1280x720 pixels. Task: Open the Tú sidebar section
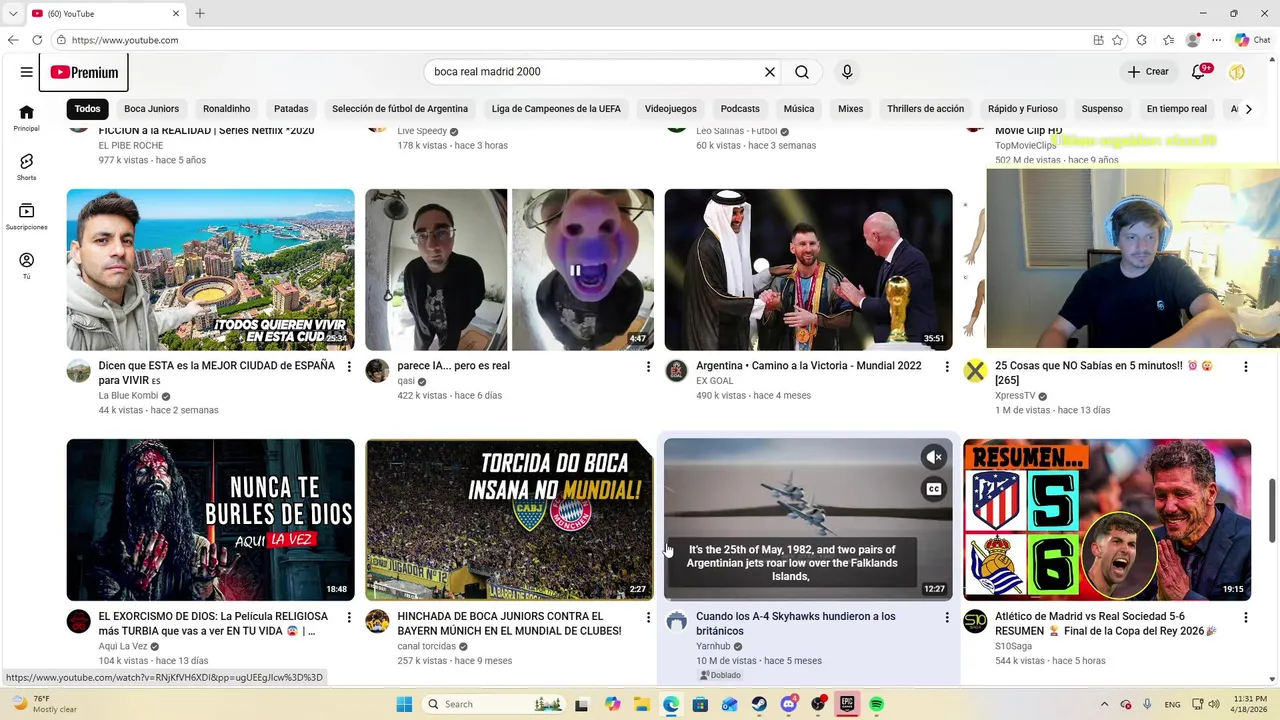coord(26,266)
